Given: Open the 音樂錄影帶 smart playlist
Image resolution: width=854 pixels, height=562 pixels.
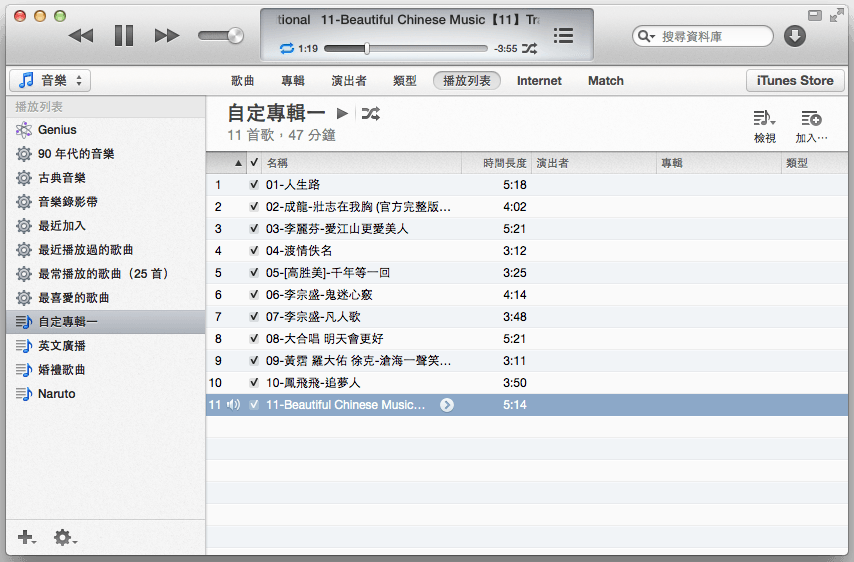Looking at the screenshot, I should pos(106,201).
